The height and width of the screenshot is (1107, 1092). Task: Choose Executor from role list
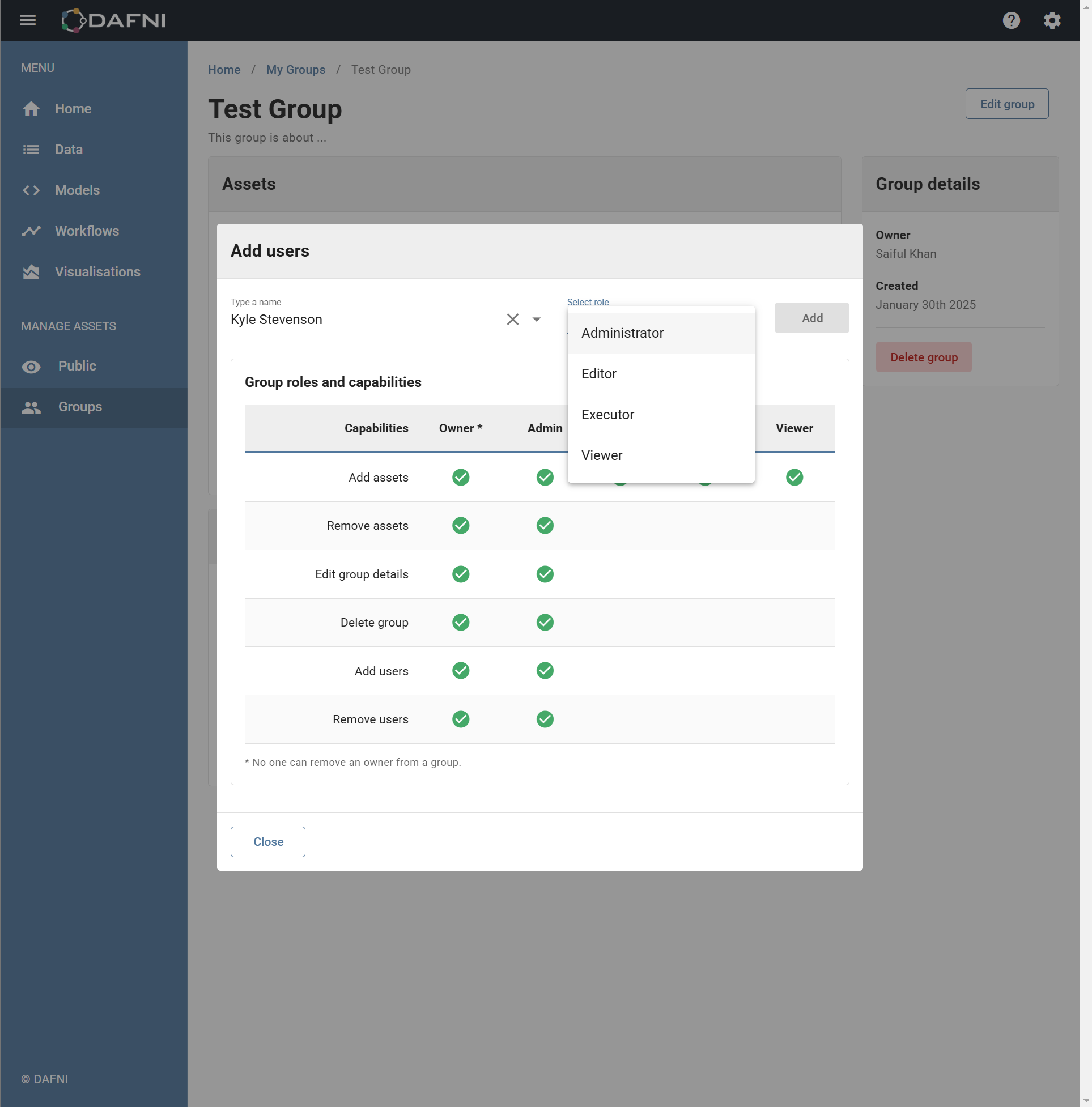607,414
